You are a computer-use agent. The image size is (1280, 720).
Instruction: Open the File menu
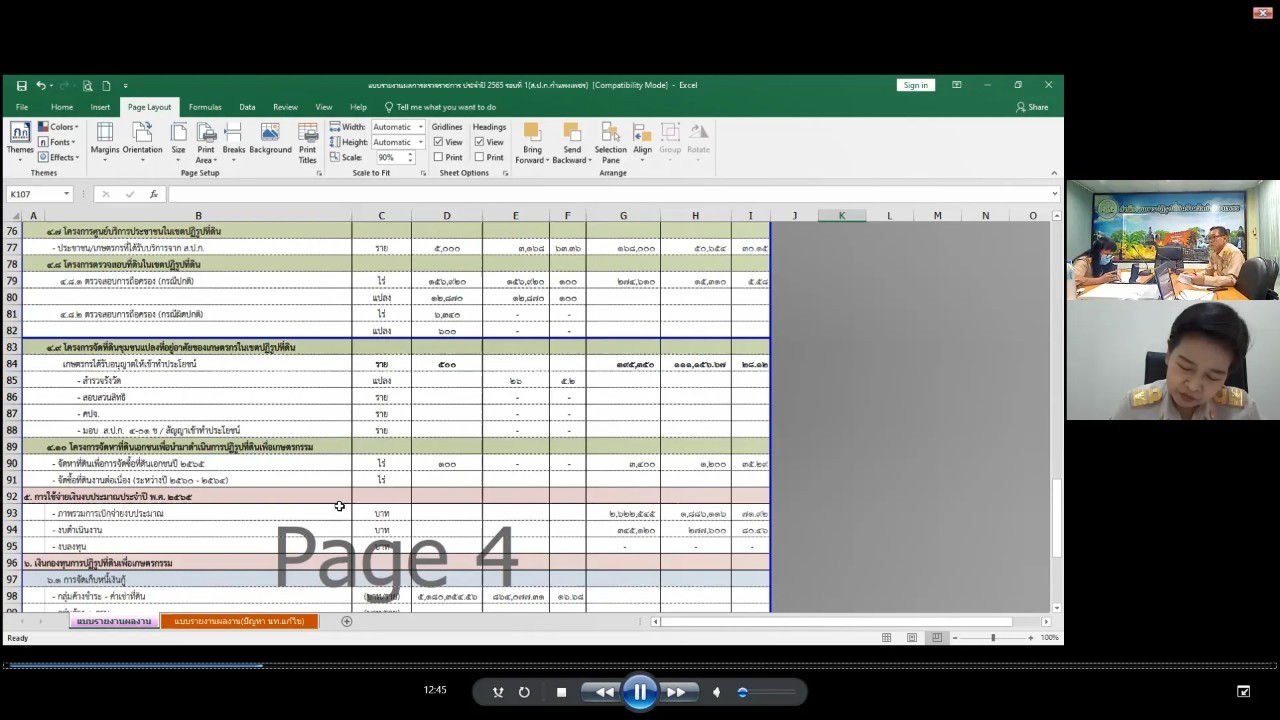[x=22, y=107]
